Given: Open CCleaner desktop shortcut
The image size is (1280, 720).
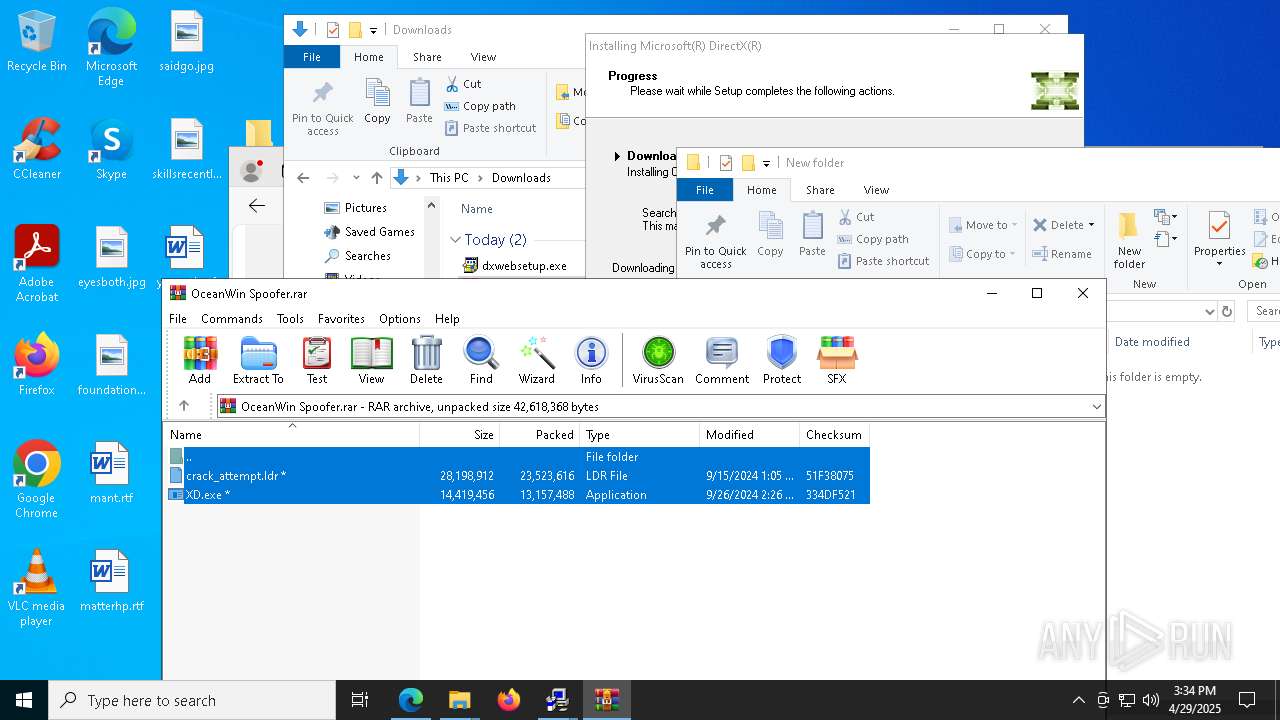Looking at the screenshot, I should click(37, 149).
